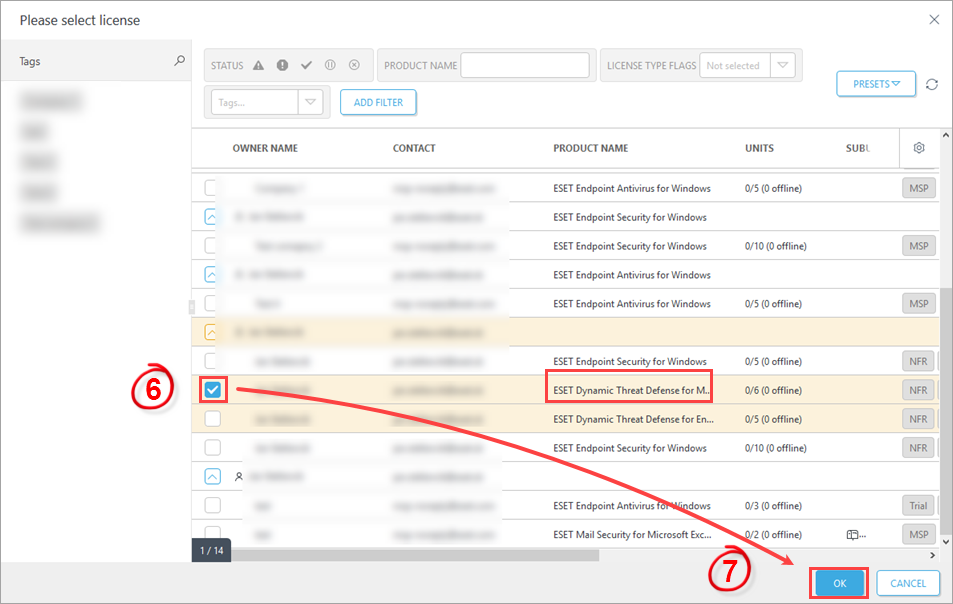Select the NFR Endpoint Security 0/5 license checkbox

pyautogui.click(x=210, y=361)
